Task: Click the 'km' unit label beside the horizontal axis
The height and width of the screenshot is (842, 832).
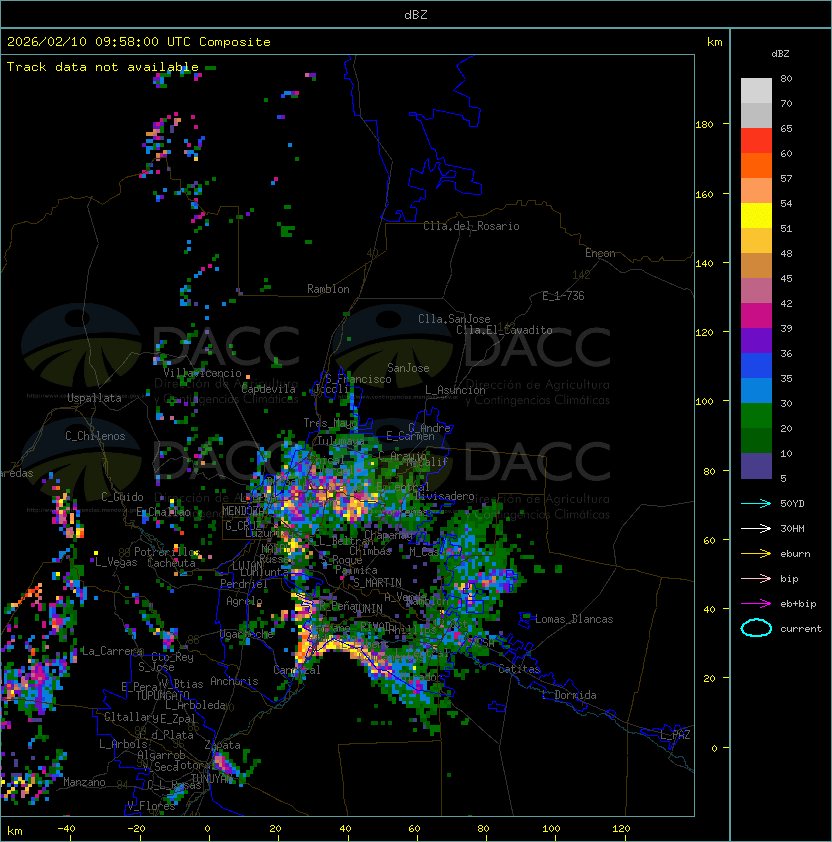Action: point(15,831)
